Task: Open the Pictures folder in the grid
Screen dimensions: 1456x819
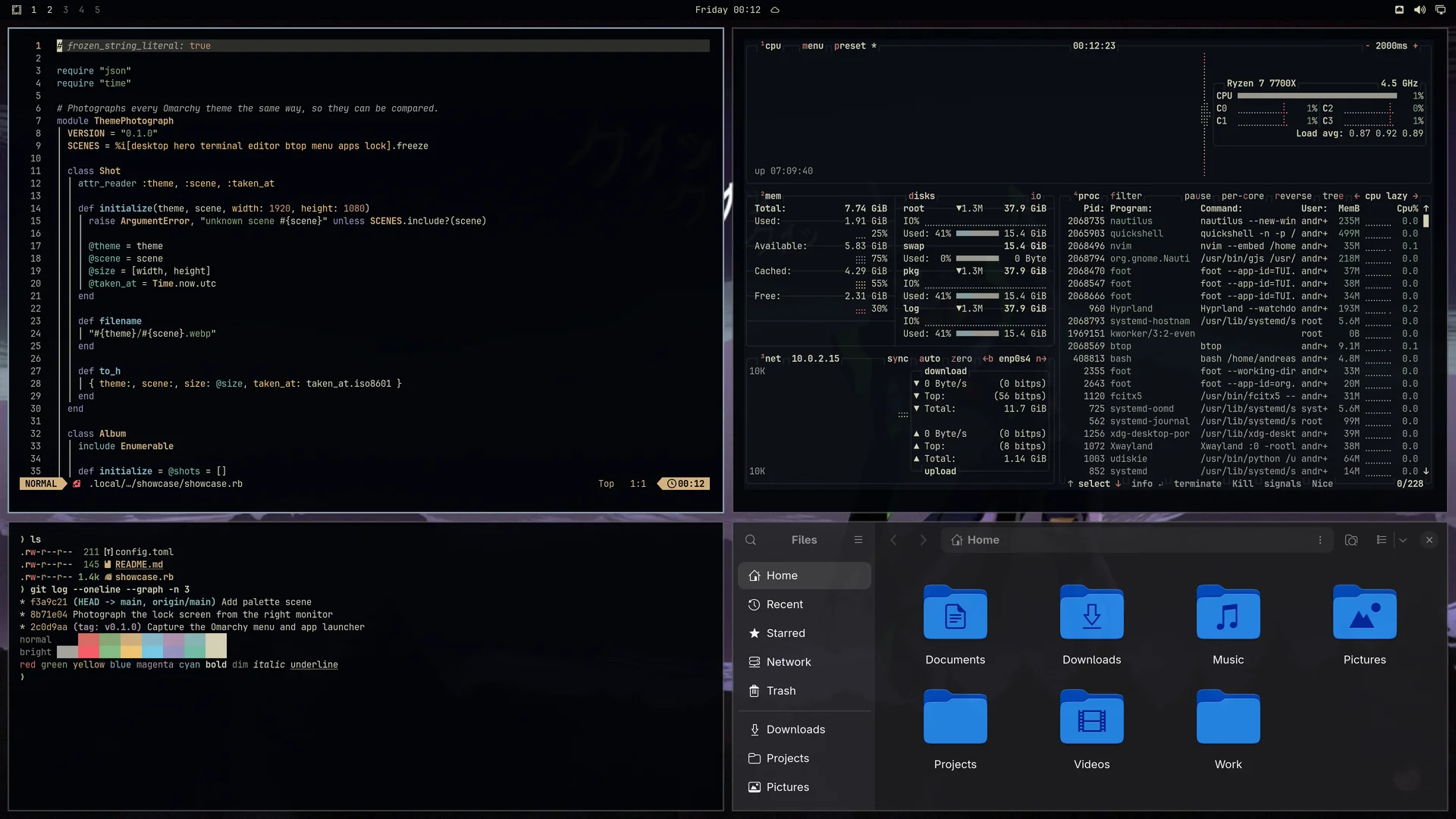Action: (1365, 626)
